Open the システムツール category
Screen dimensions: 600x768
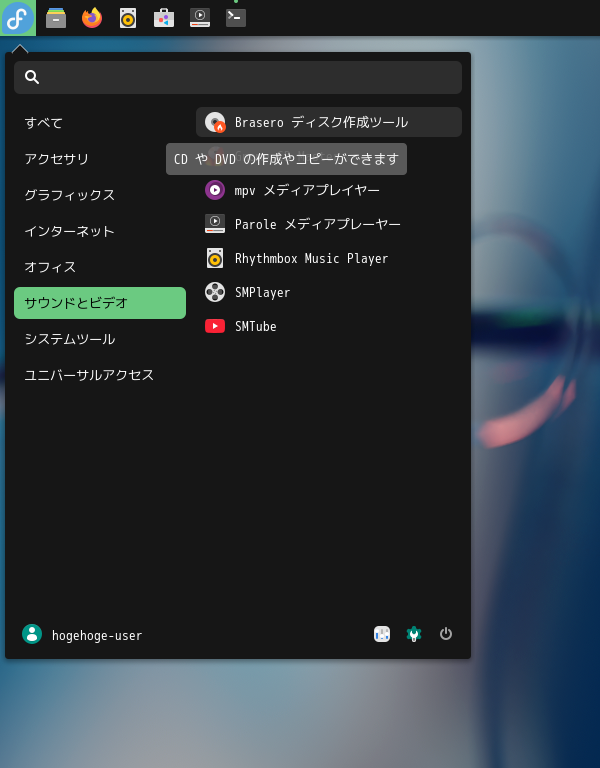pyautogui.click(x=100, y=339)
